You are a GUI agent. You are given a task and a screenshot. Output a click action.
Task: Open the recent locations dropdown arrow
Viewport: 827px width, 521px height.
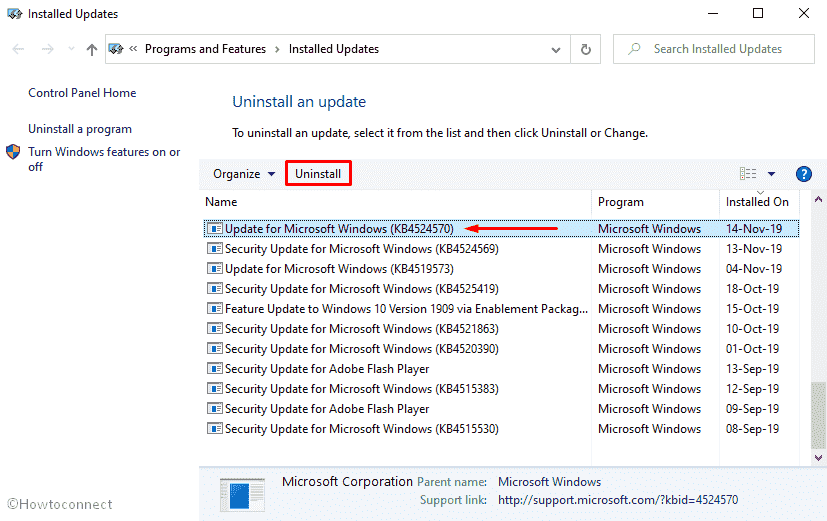71,49
